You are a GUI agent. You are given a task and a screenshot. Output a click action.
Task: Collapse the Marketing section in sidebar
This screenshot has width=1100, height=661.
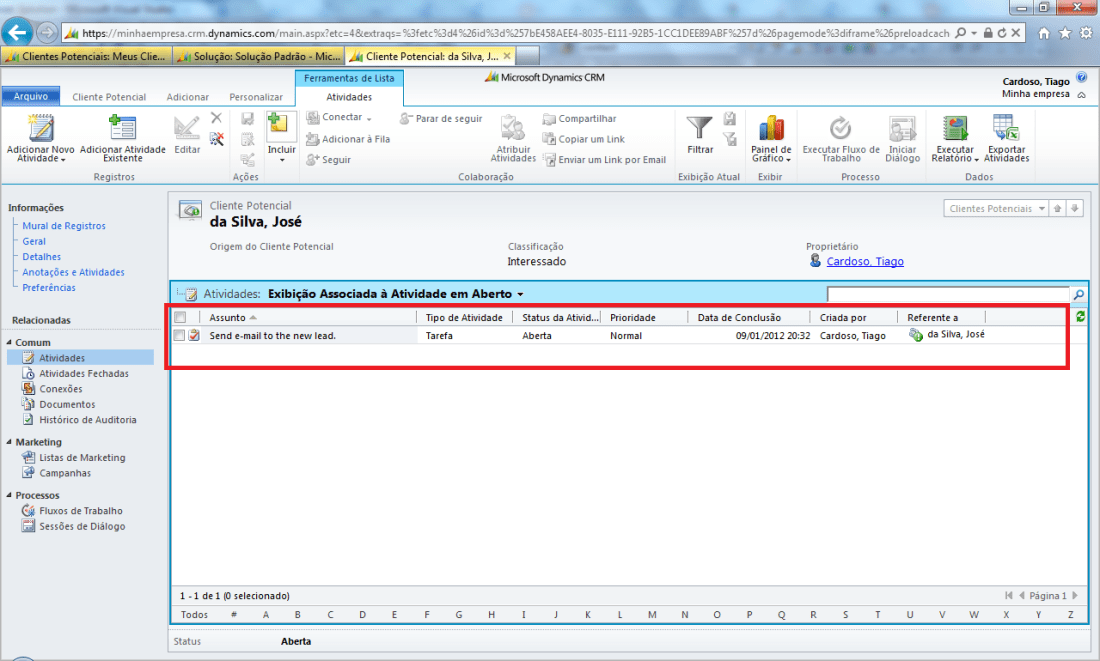(x=10, y=442)
